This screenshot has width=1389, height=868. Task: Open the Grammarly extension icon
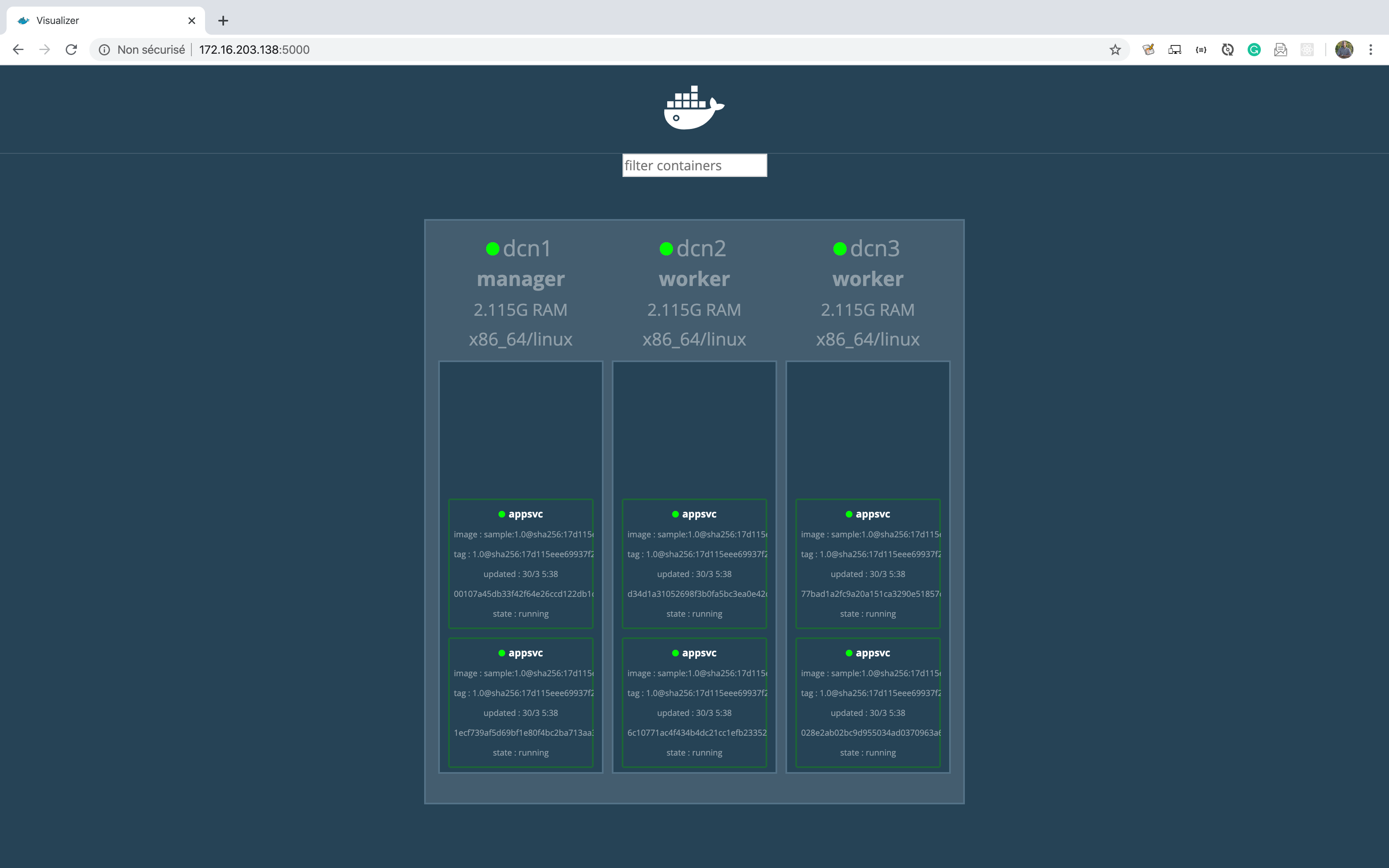(1253, 50)
